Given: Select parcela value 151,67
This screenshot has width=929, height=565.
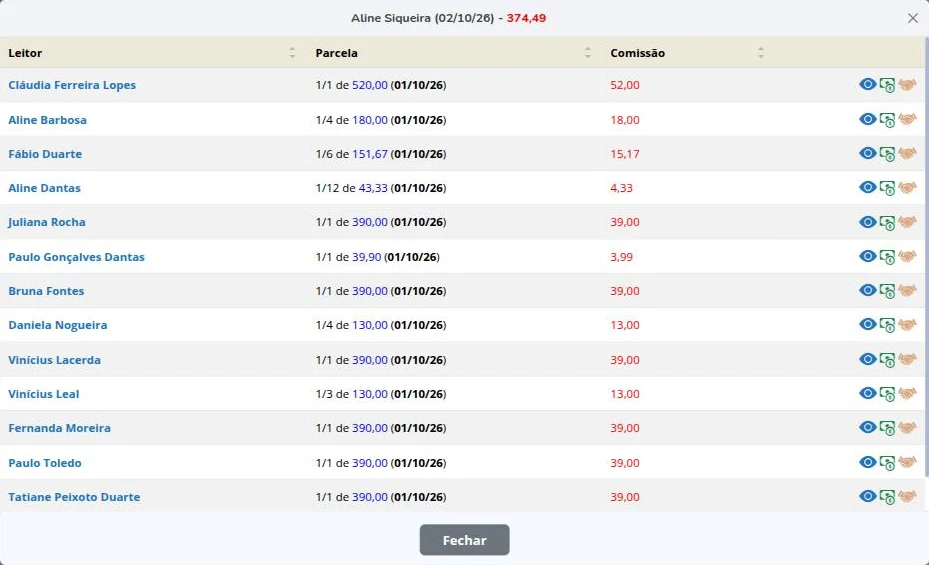Looking at the screenshot, I should [370, 154].
